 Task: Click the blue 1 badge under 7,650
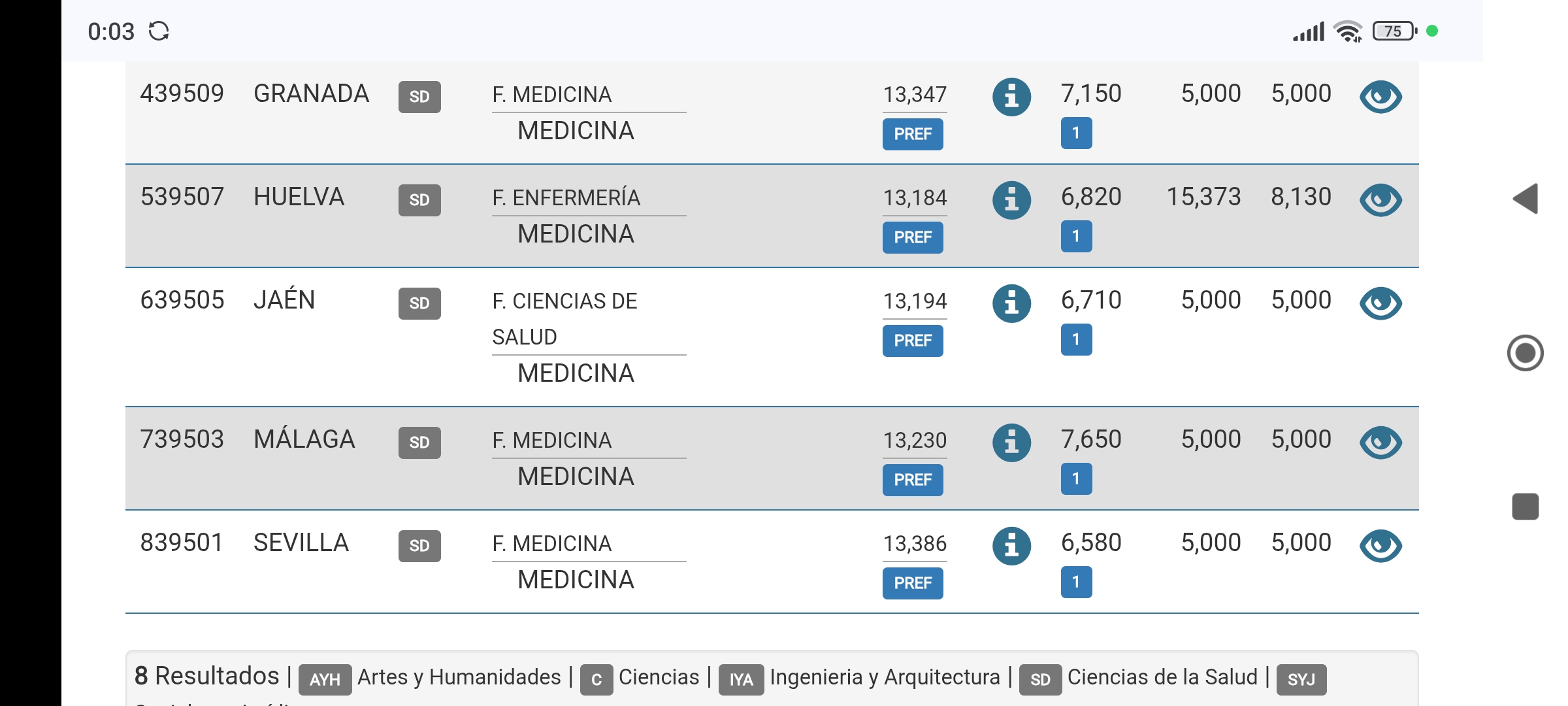(x=1076, y=479)
